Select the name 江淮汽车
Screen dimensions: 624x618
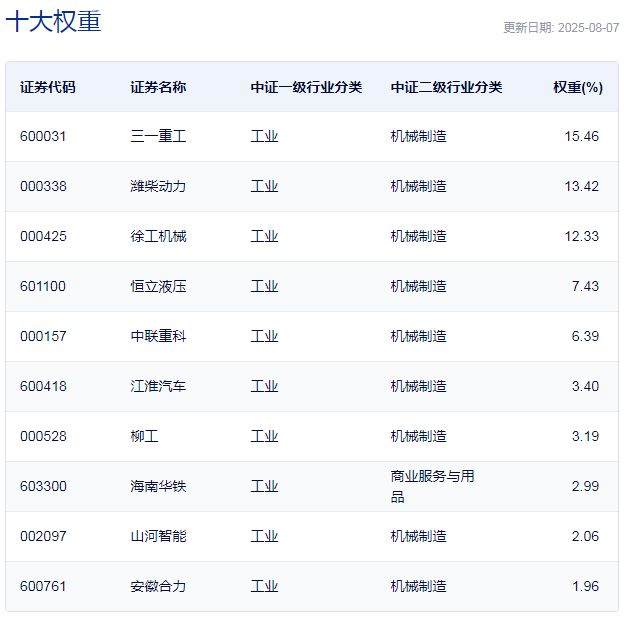click(158, 386)
